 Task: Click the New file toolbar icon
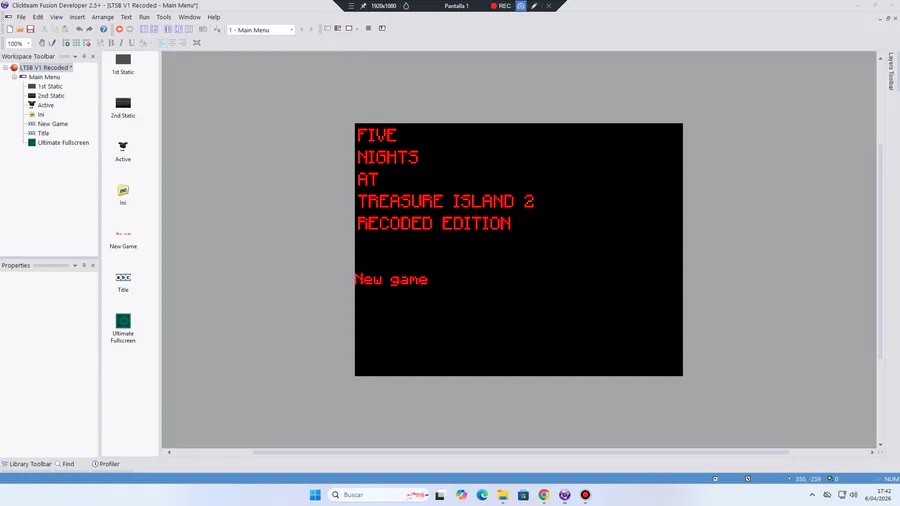pyautogui.click(x=10, y=29)
